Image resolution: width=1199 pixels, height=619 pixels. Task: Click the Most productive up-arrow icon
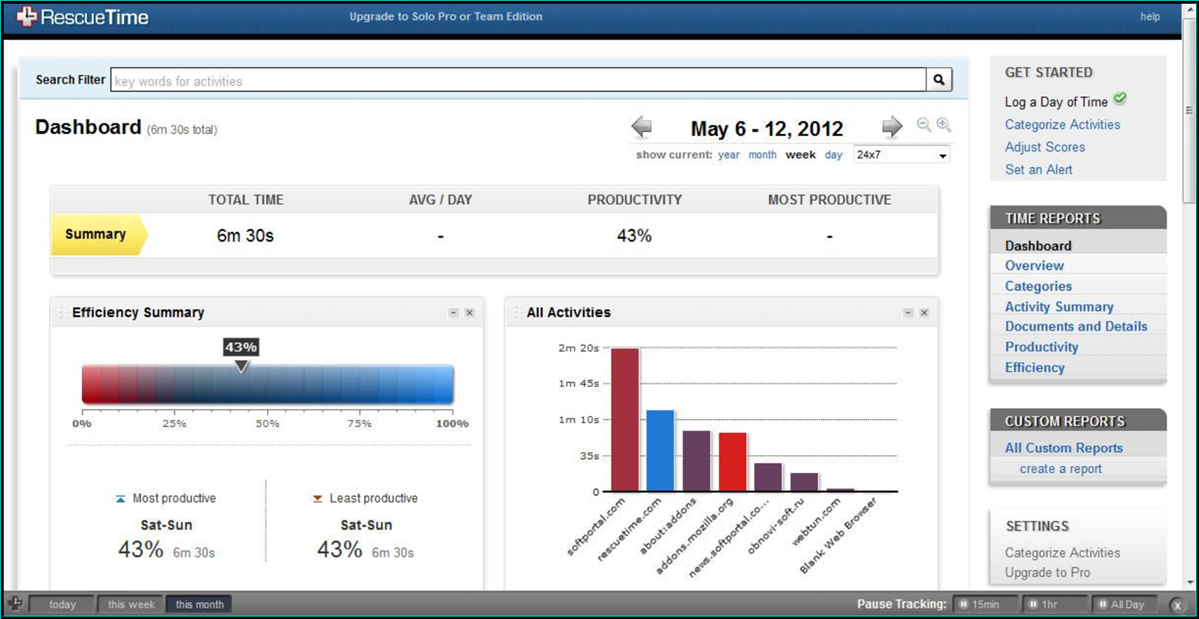[120, 499]
